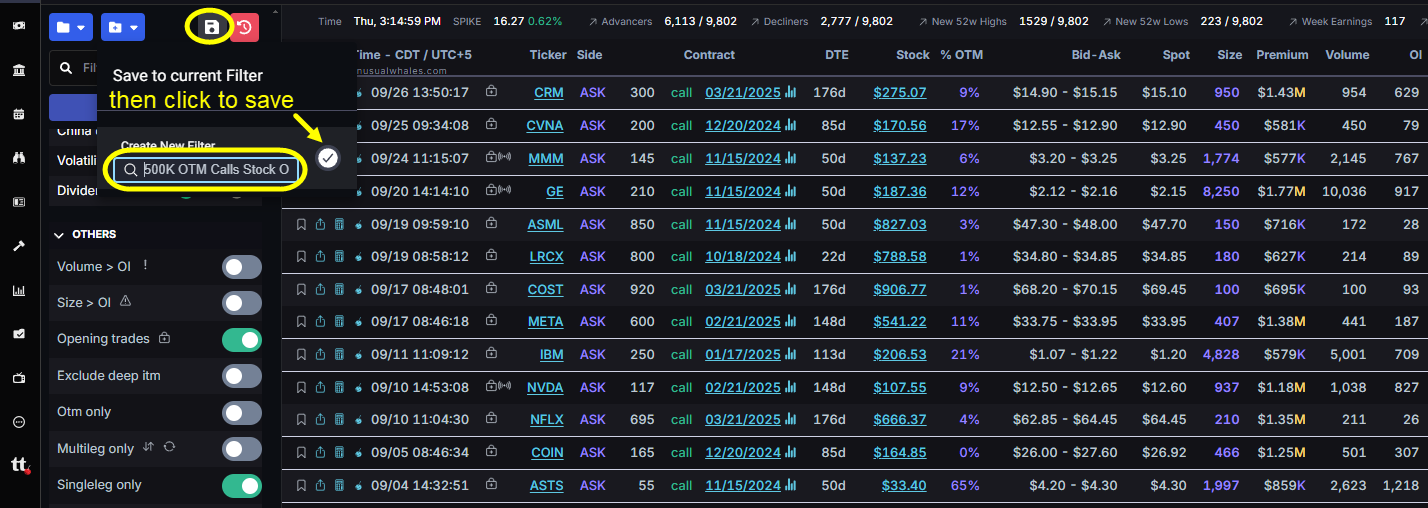
Task: Open the NVDA ticker link
Action: click(x=545, y=388)
